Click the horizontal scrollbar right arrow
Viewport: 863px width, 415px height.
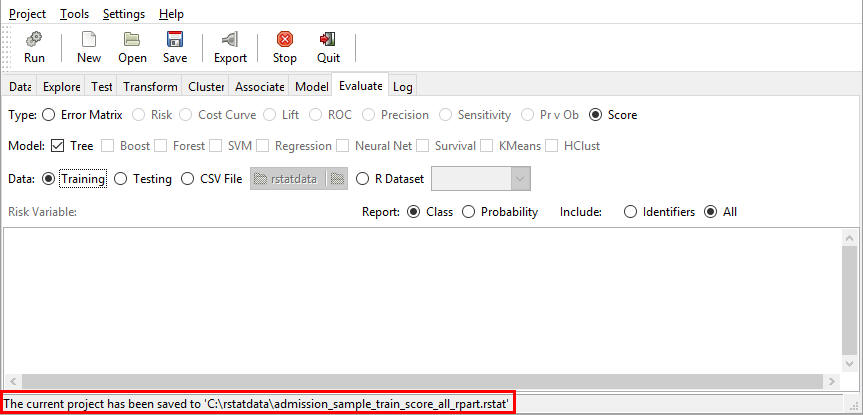coord(832,381)
